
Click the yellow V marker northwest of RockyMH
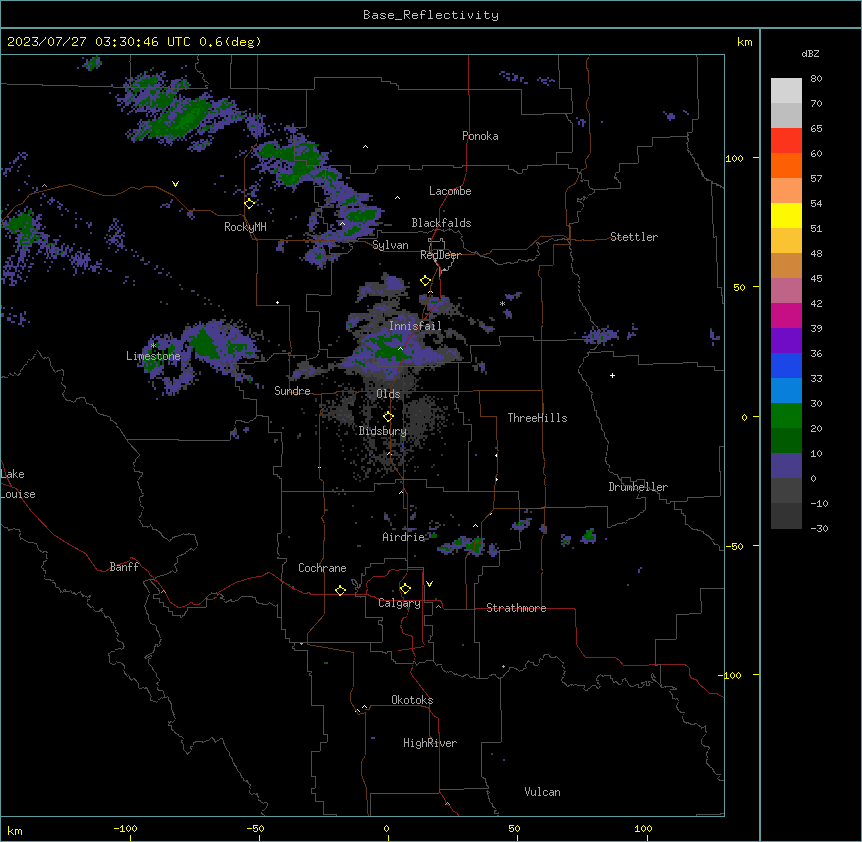coord(175,184)
